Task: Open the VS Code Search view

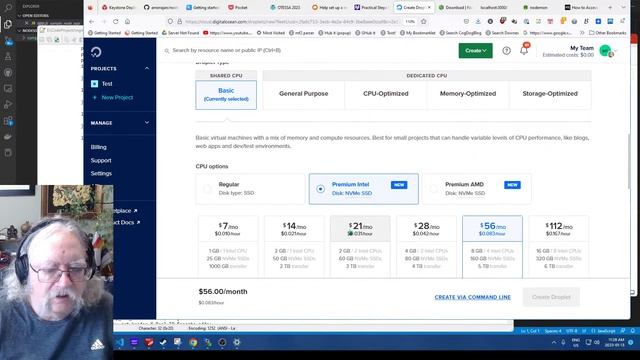Action: pos(8,7)
